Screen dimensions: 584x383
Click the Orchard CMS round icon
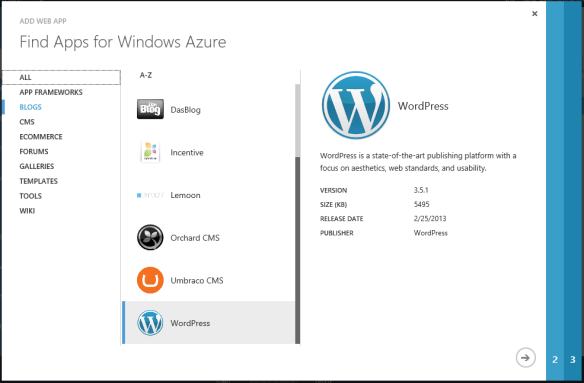click(x=150, y=237)
